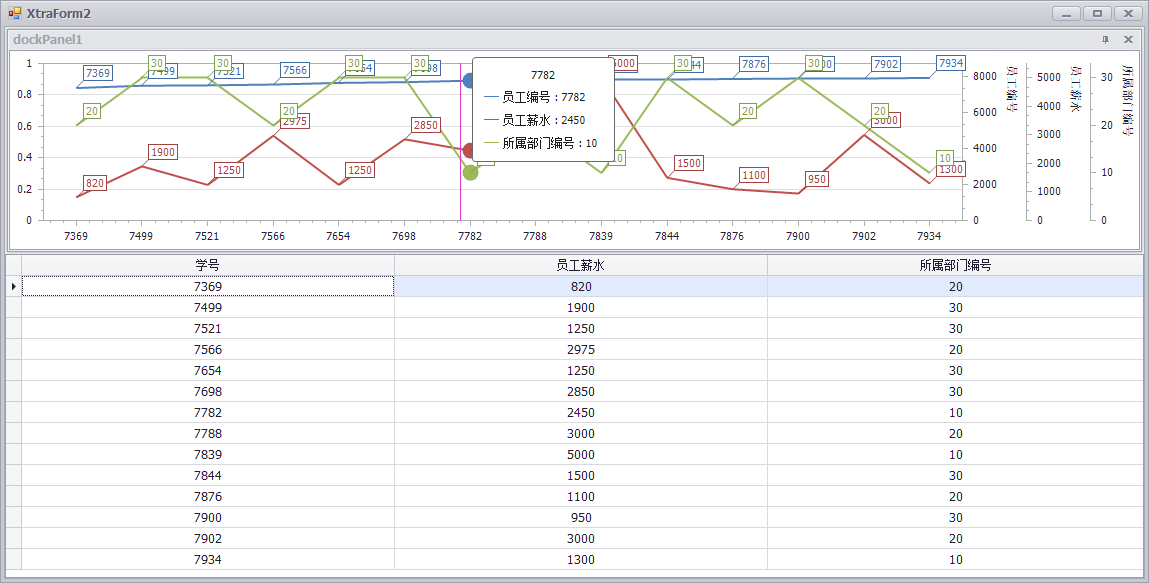Close dockPanel1 with its X icon
Image resolution: width=1149 pixels, height=583 pixels.
[x=1128, y=40]
